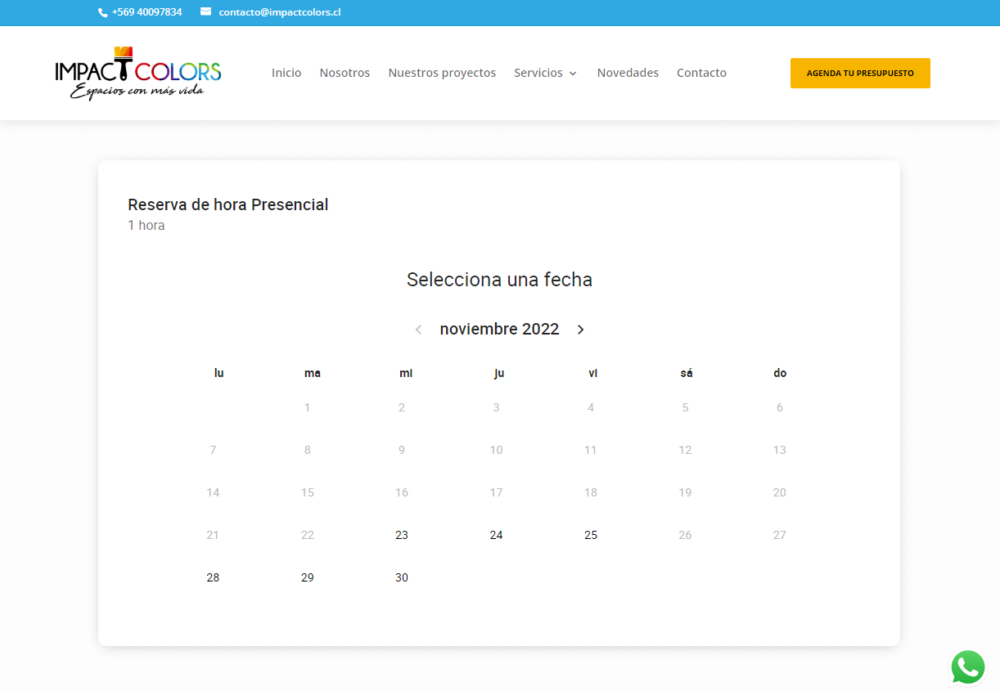Click the phone icon in top bar
Image resolution: width=1000 pixels, height=696 pixels.
(x=103, y=13)
